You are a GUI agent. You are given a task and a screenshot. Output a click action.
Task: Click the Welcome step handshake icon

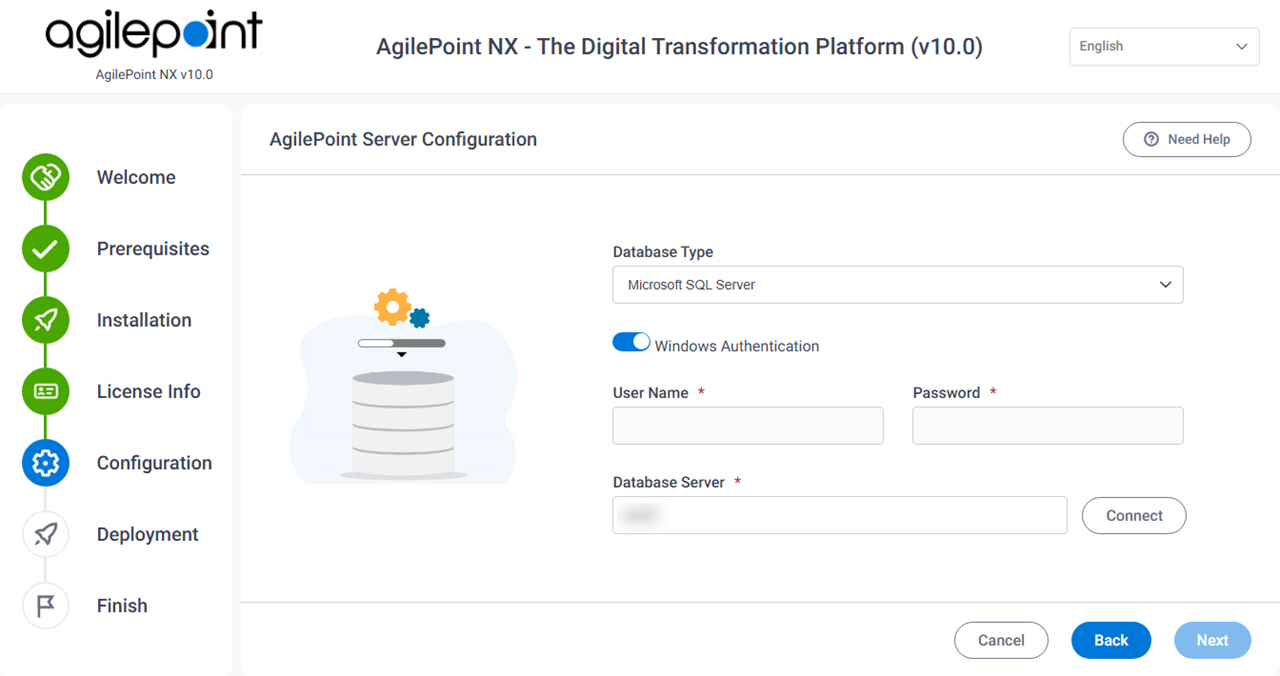pos(45,178)
